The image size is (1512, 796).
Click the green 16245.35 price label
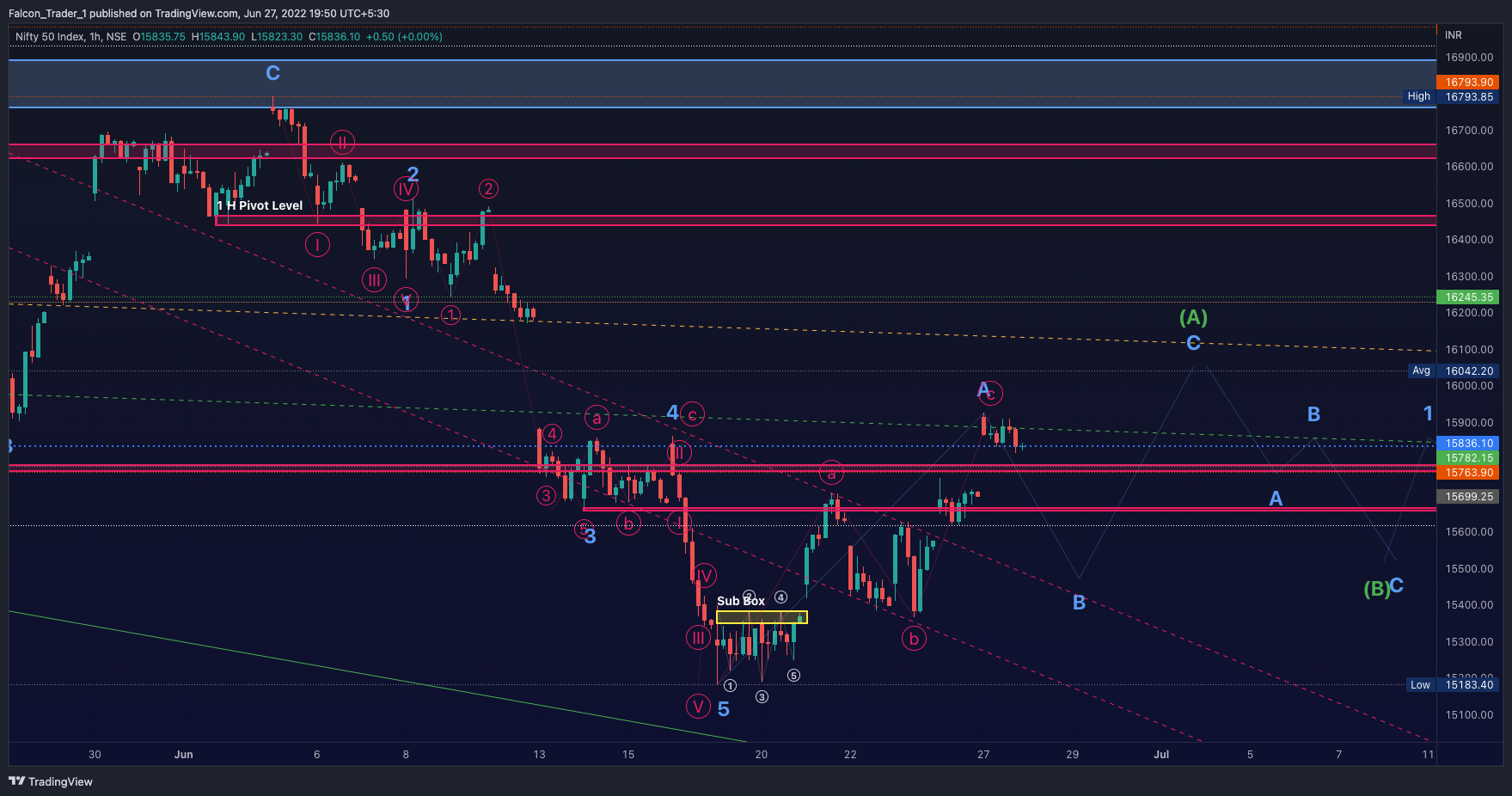click(x=1468, y=297)
